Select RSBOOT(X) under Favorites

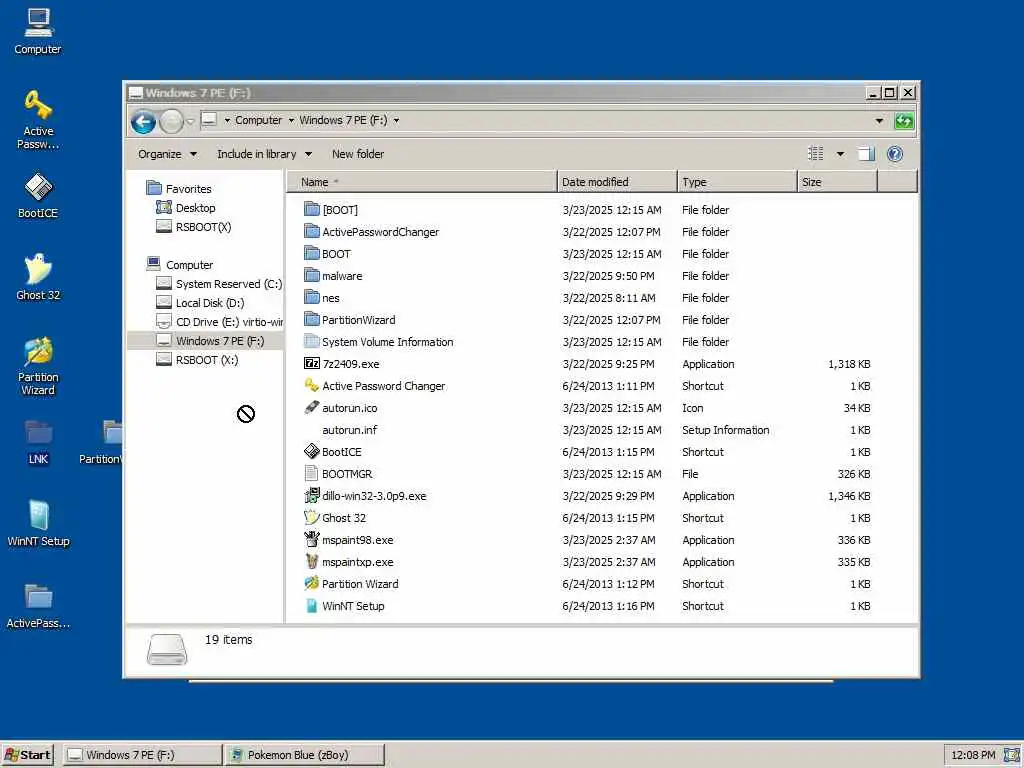(x=194, y=227)
